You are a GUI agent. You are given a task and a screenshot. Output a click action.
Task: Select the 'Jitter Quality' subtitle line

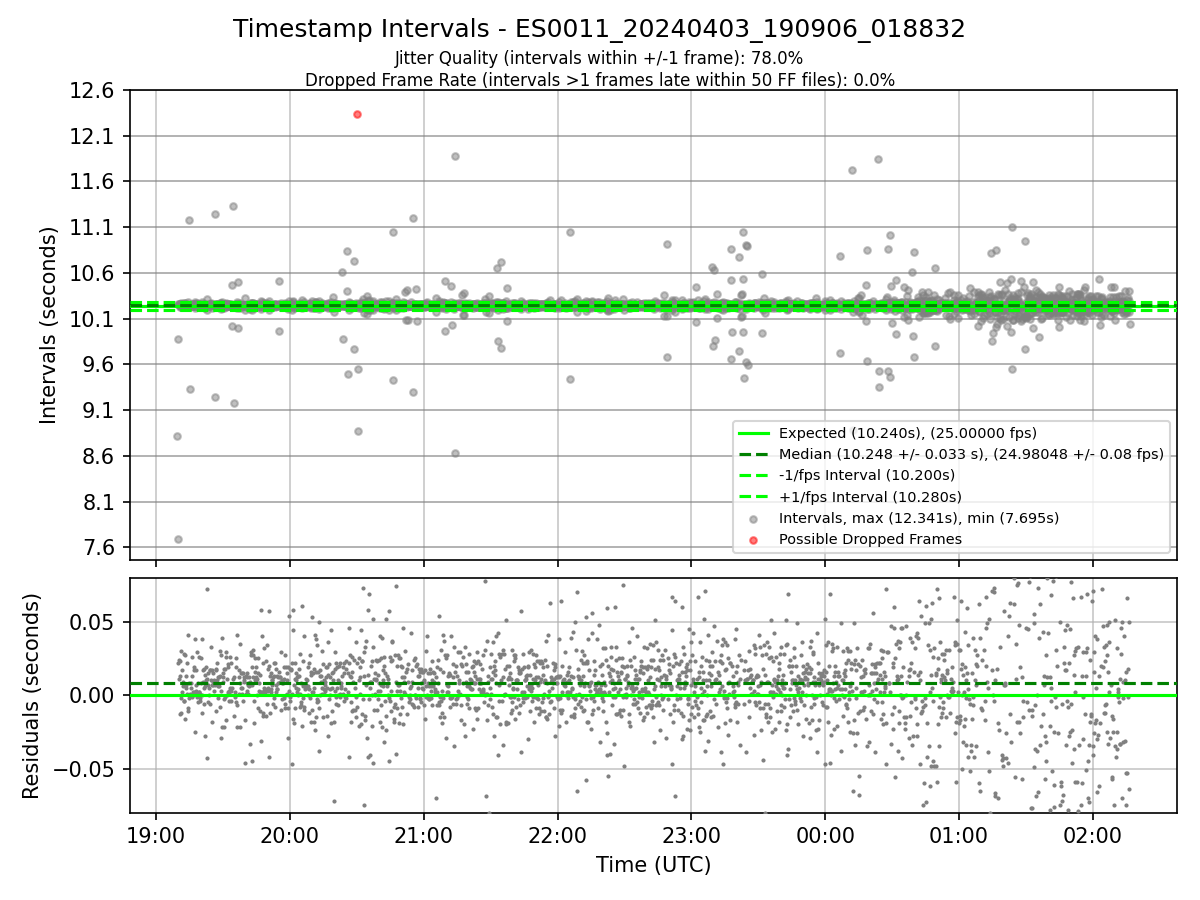599,58
